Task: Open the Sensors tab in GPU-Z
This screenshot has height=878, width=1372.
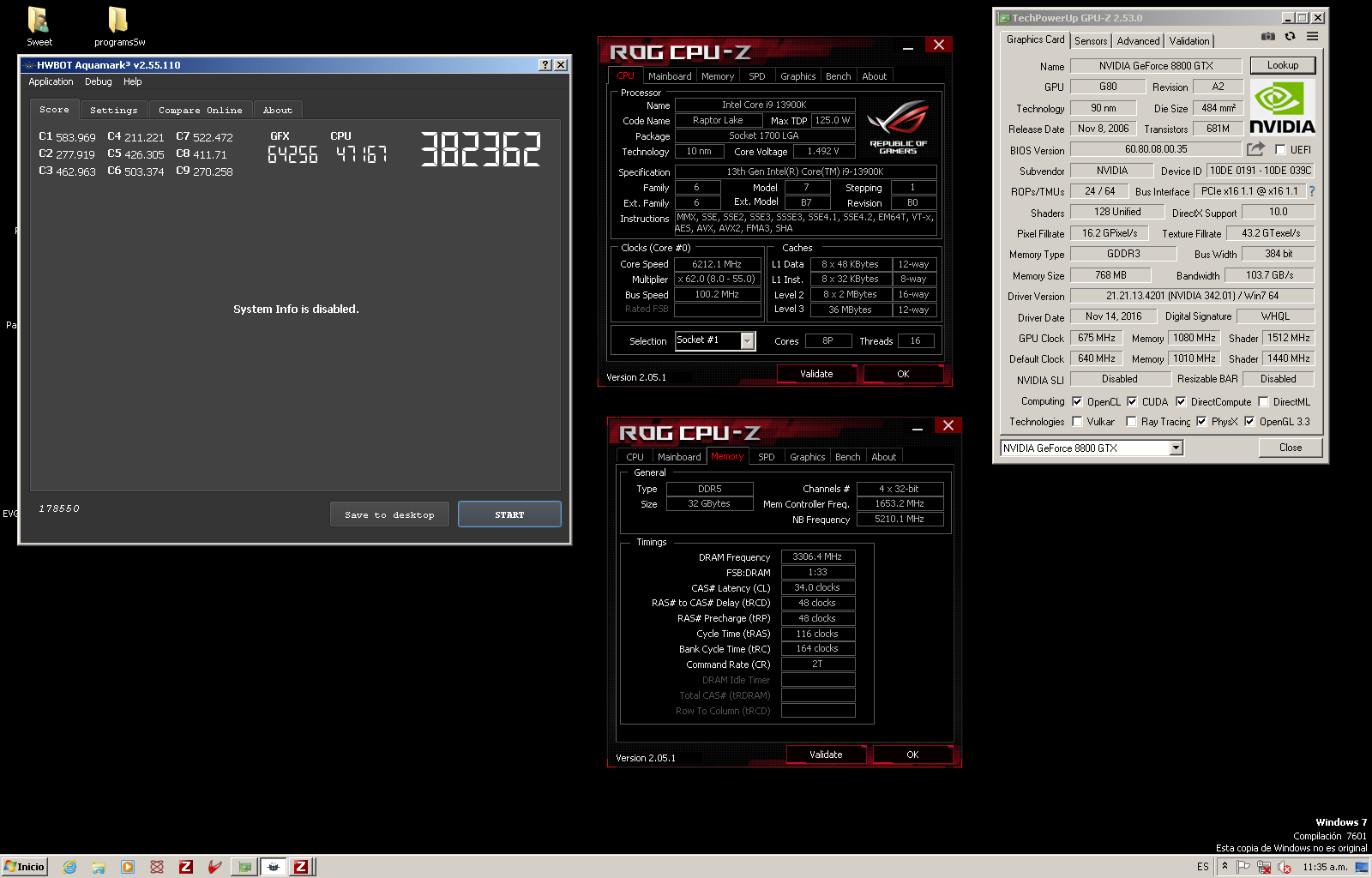Action: click(1091, 40)
